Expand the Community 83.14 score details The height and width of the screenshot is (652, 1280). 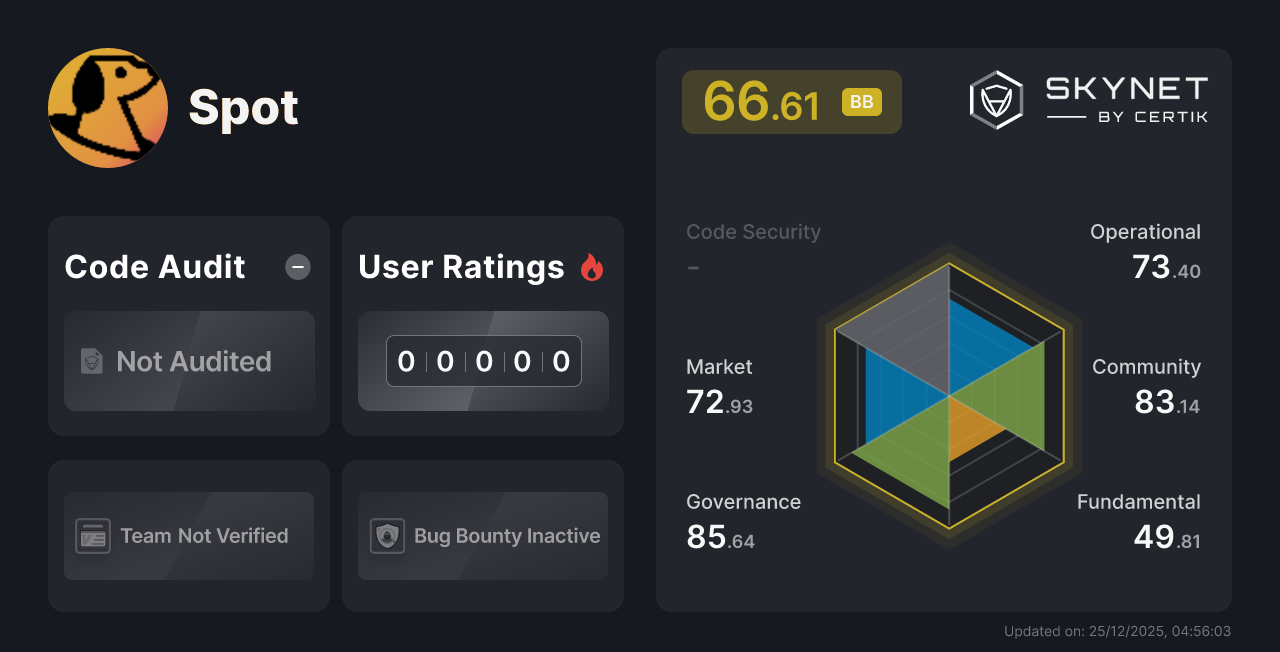(x=1146, y=385)
